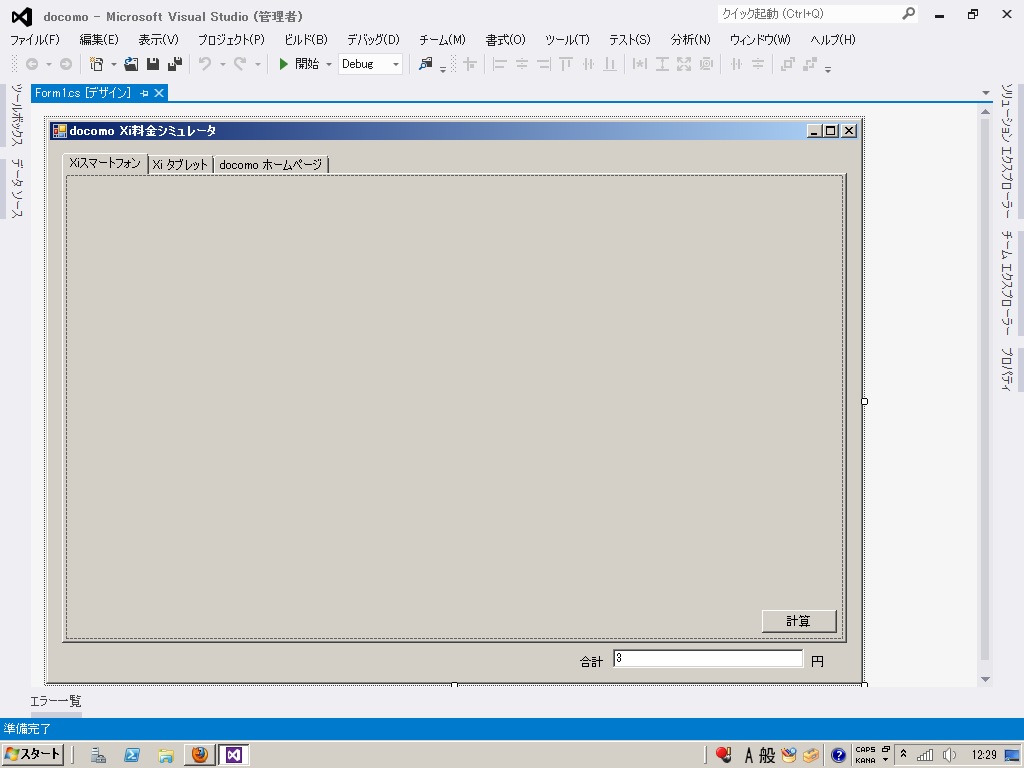Open the layout toolbar overflow options arrow
This screenshot has height=768, width=1024.
pyautogui.click(x=828, y=69)
